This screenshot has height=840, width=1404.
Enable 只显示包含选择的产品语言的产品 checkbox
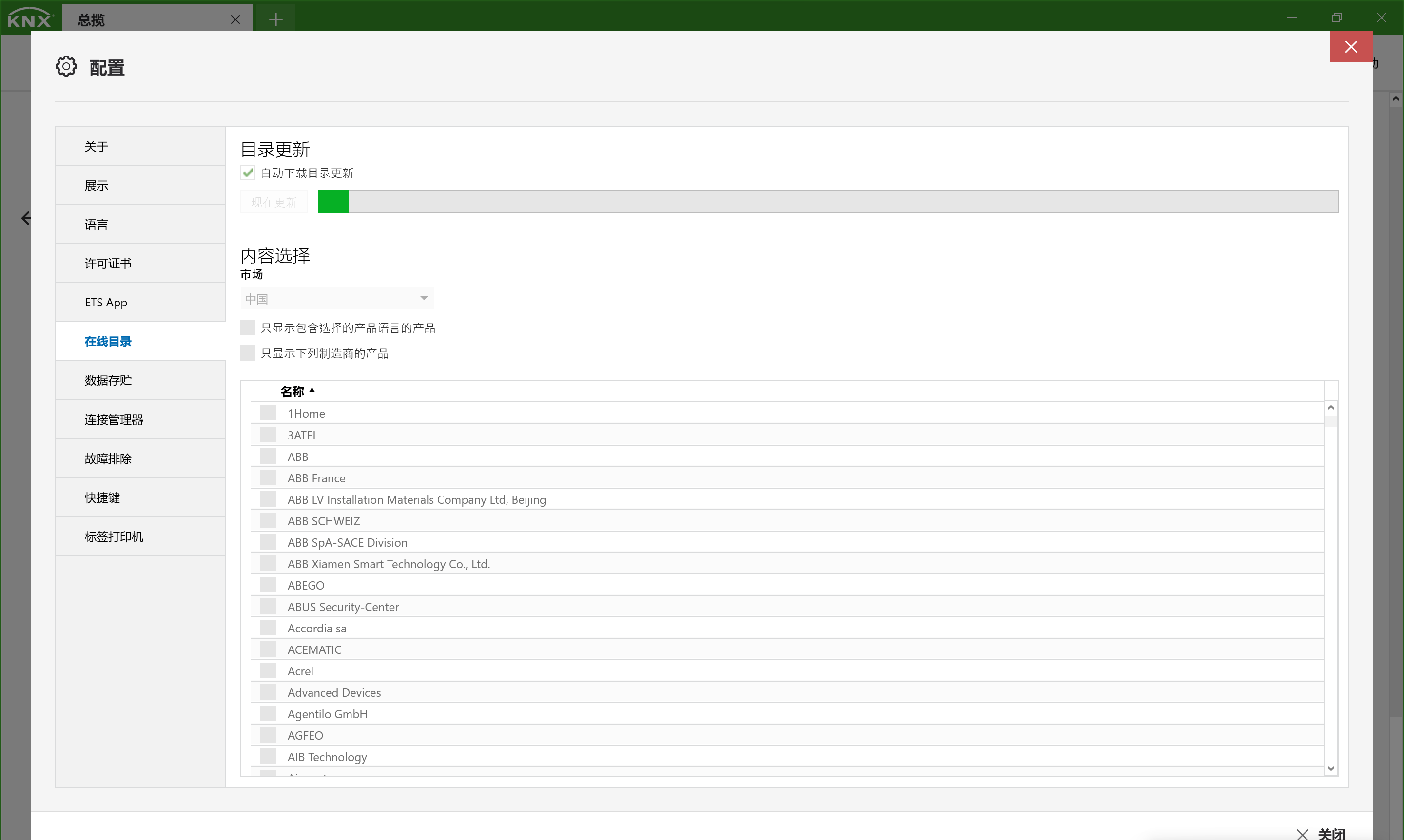248,327
